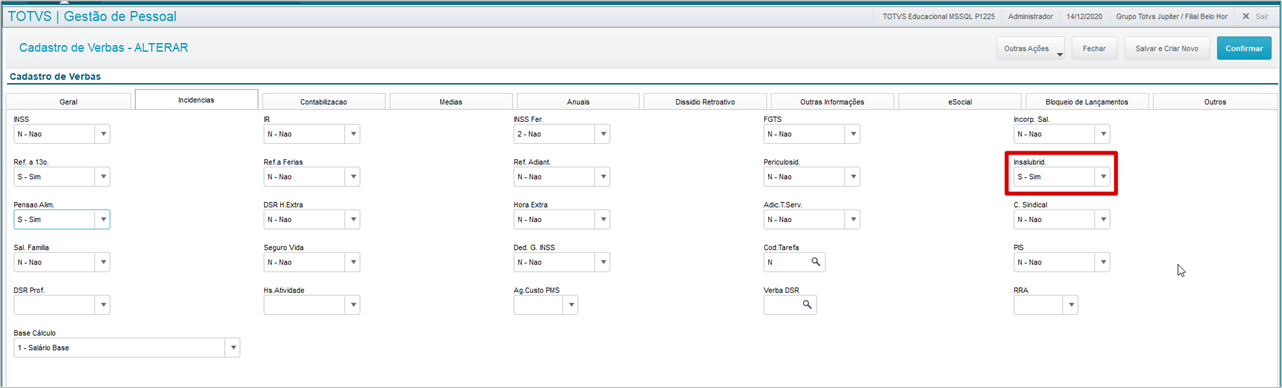Click the Confirmar button
This screenshot has height=388, width=1282.
1244,48
